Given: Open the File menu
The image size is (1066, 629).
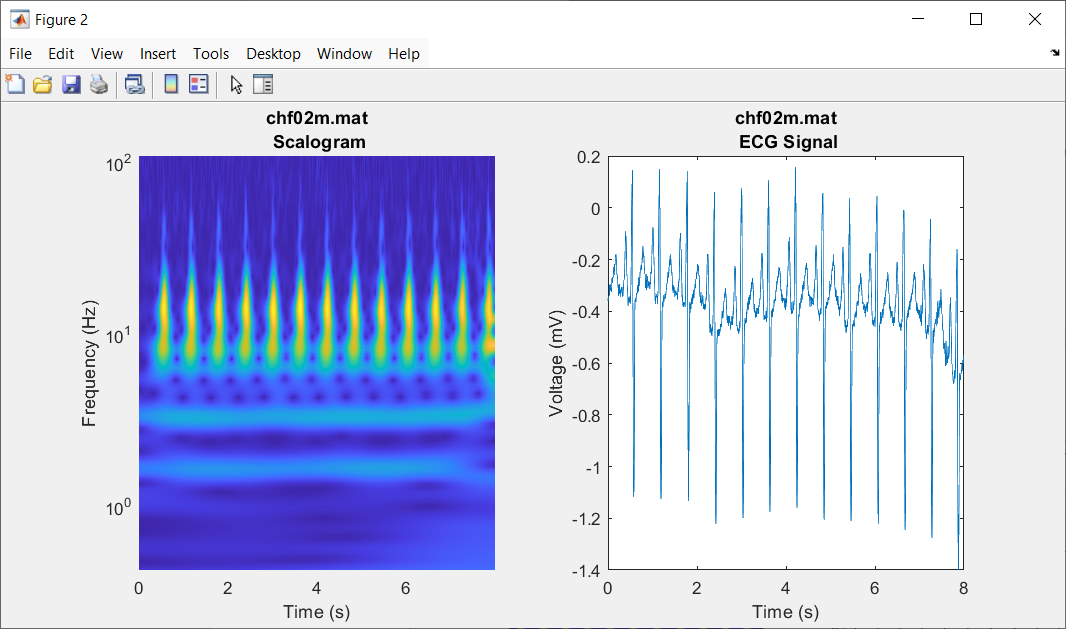Looking at the screenshot, I should point(20,54).
